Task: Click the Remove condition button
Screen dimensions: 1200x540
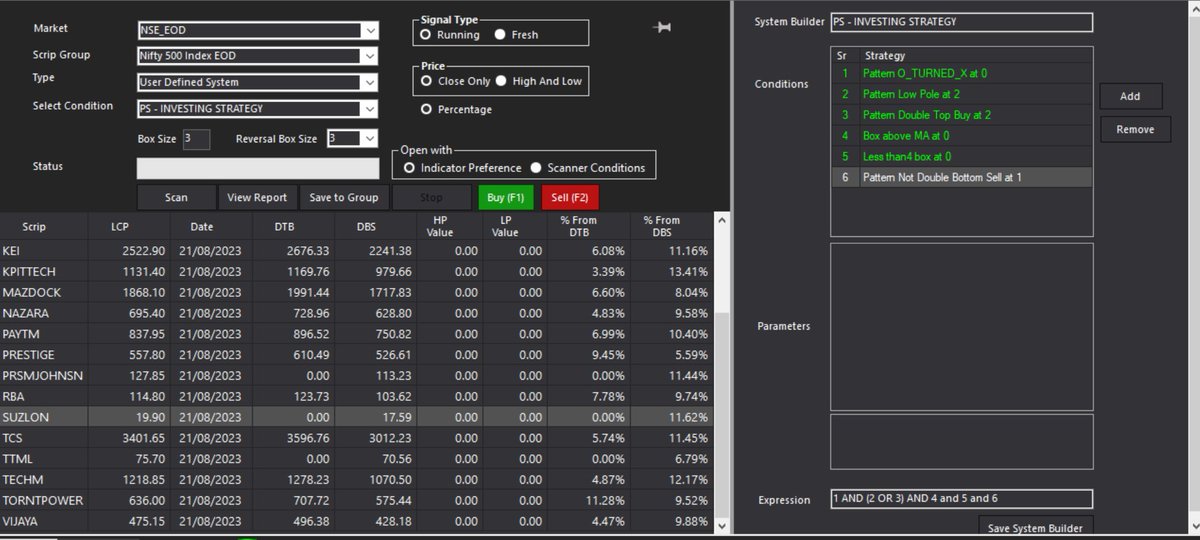Action: [1134, 129]
